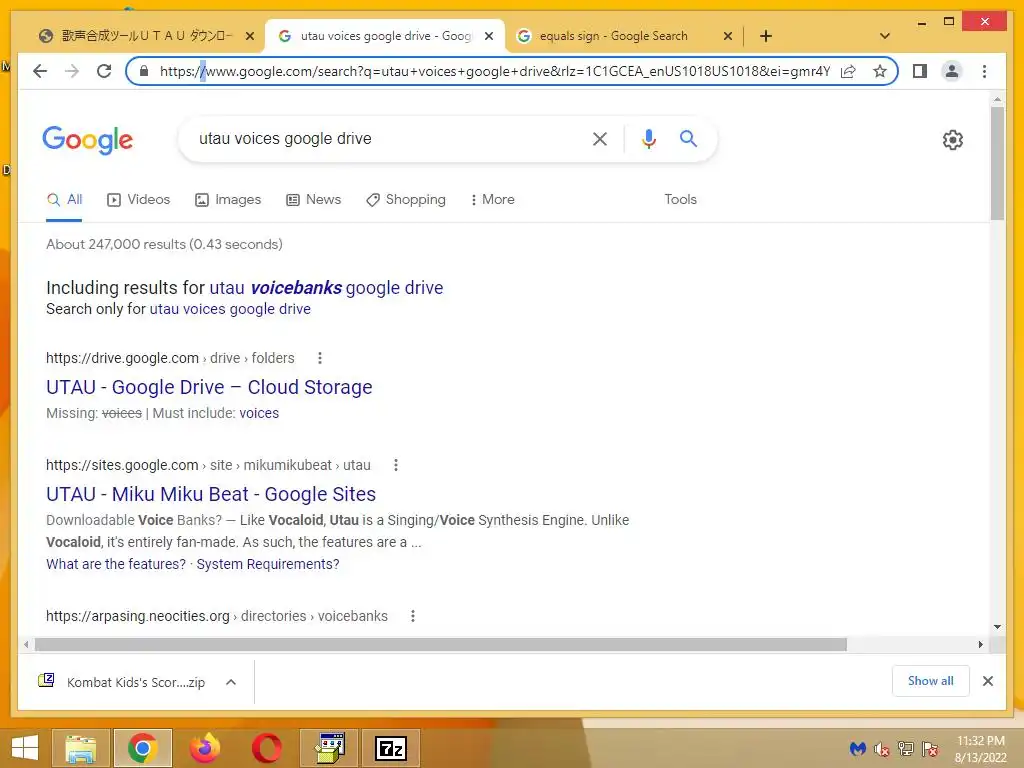Click the vertical scrollbar thumb
Image resolution: width=1024 pixels, height=768 pixels.
(x=997, y=163)
